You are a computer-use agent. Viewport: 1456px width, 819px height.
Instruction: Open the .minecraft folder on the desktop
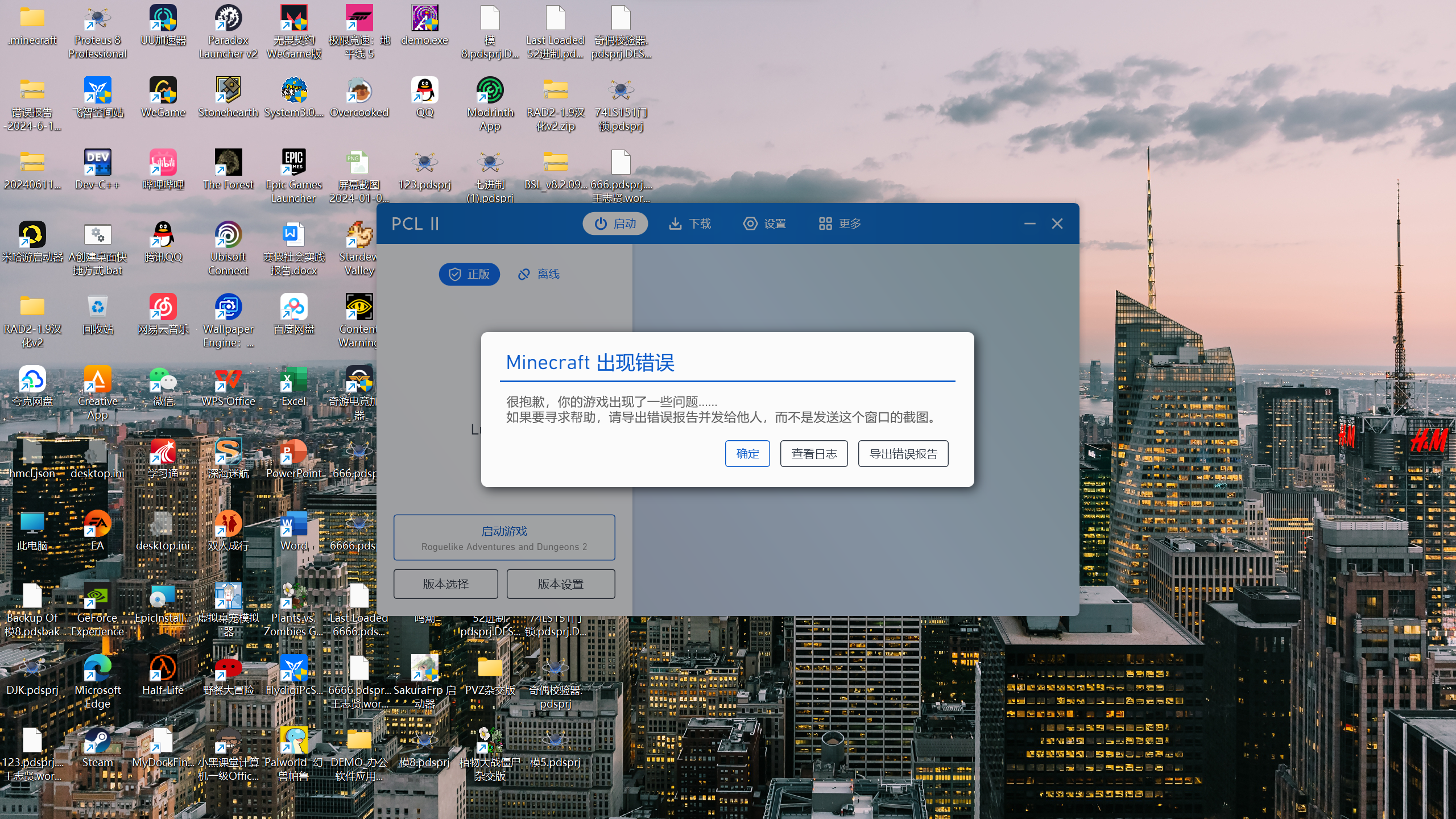pyautogui.click(x=32, y=26)
